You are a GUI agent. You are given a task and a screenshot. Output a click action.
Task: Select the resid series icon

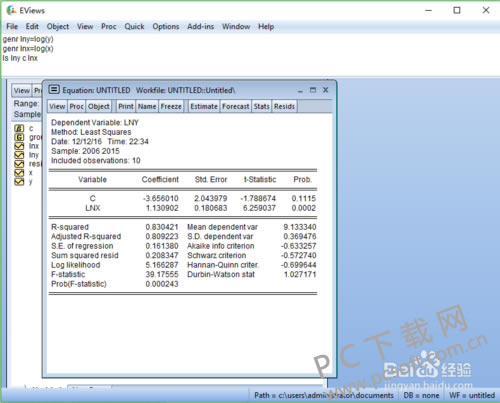pyautogui.click(x=19, y=164)
